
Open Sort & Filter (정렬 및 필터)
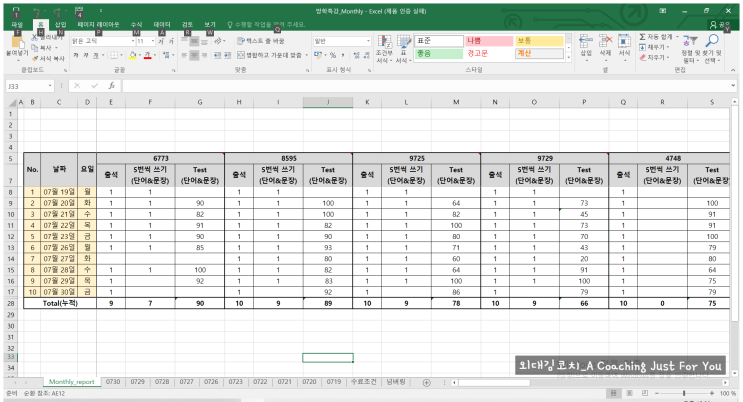coord(690,49)
